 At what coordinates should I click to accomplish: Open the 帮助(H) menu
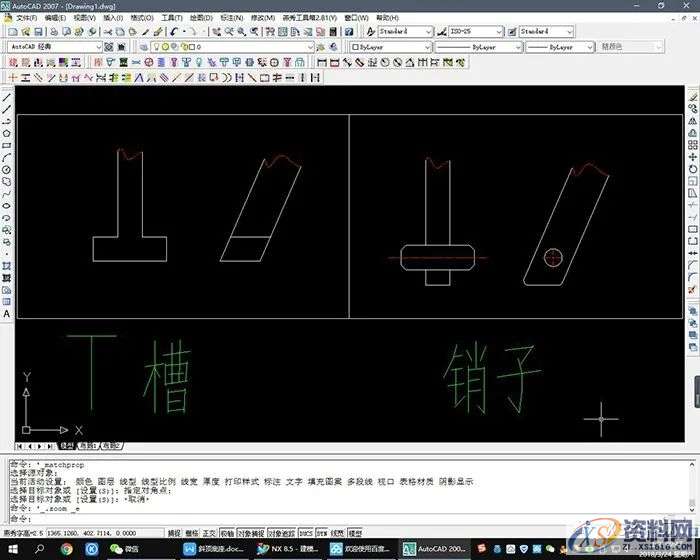click(x=388, y=18)
